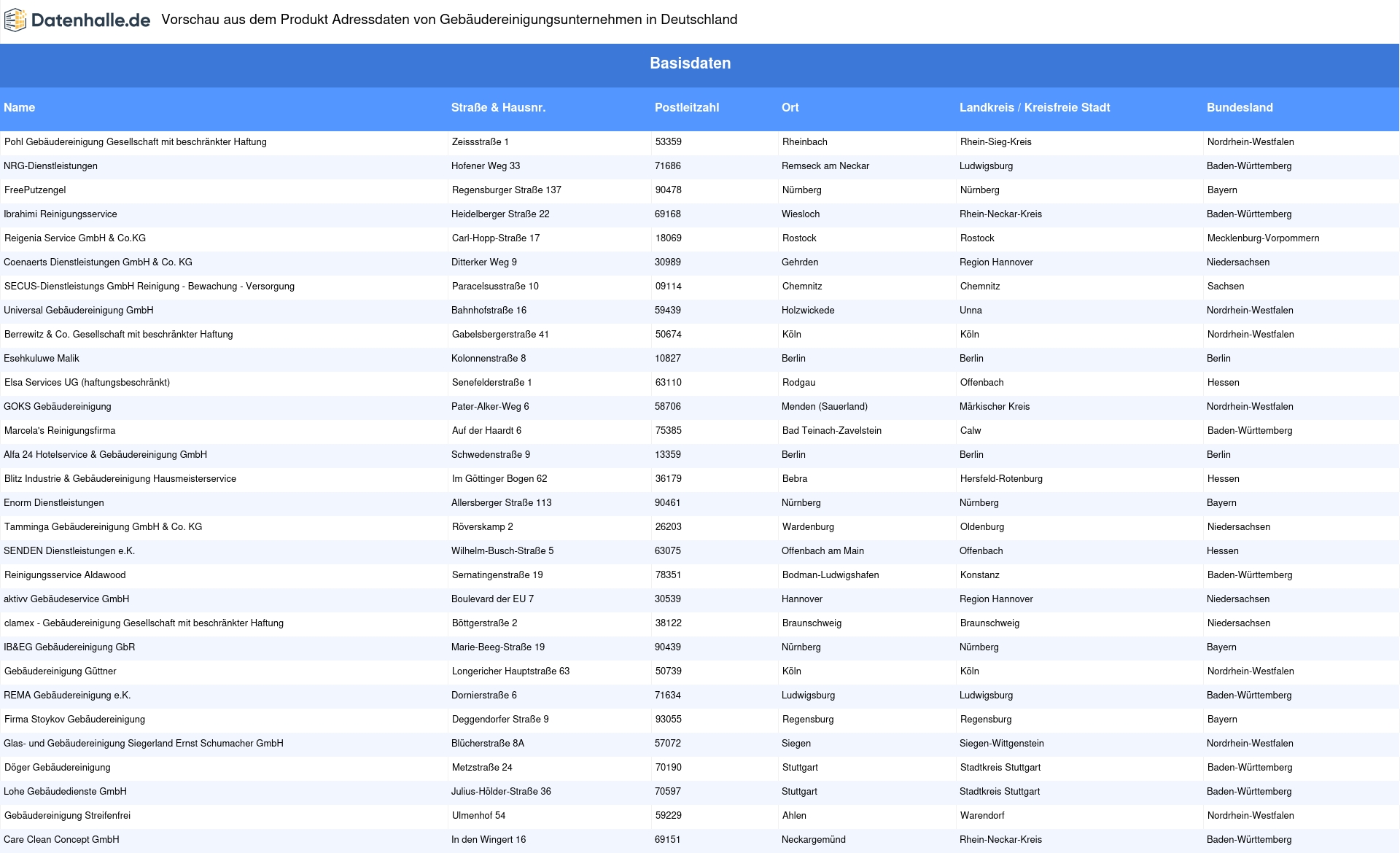Screen dimensions: 1400x853
Task: Click the Datenhalle.de logo icon
Action: (15, 20)
